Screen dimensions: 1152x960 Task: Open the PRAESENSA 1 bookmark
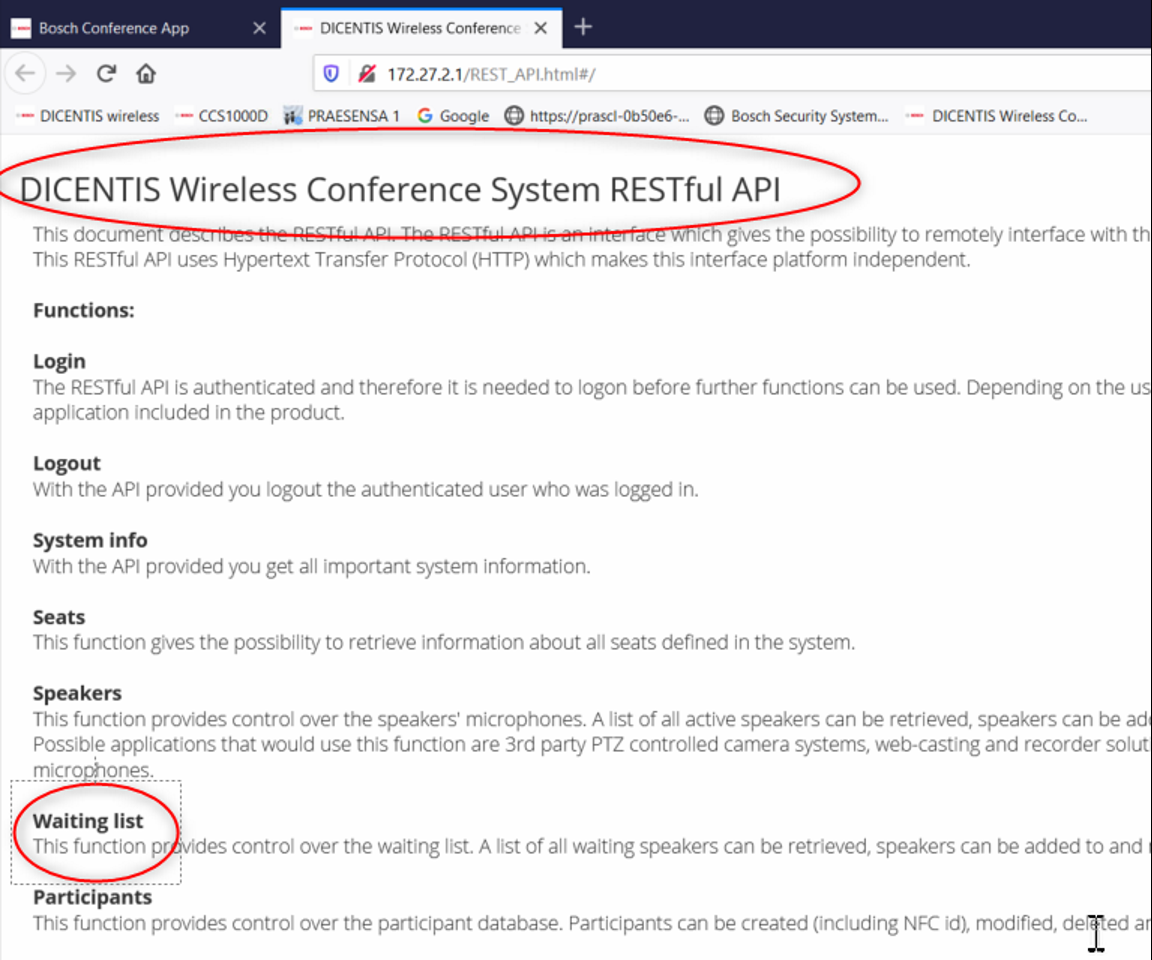342,116
